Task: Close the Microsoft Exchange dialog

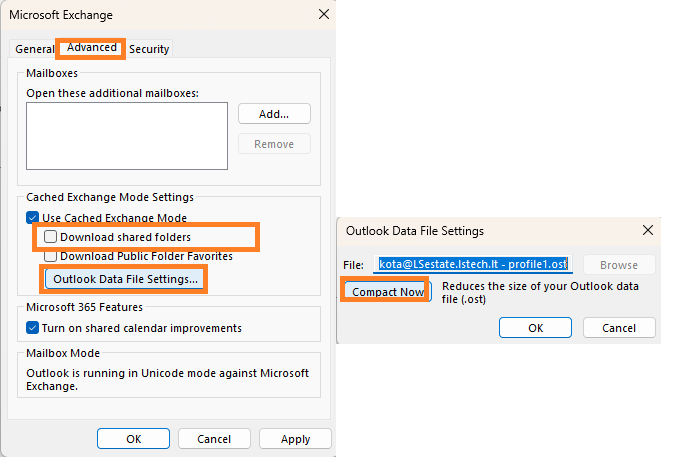Action: (324, 14)
